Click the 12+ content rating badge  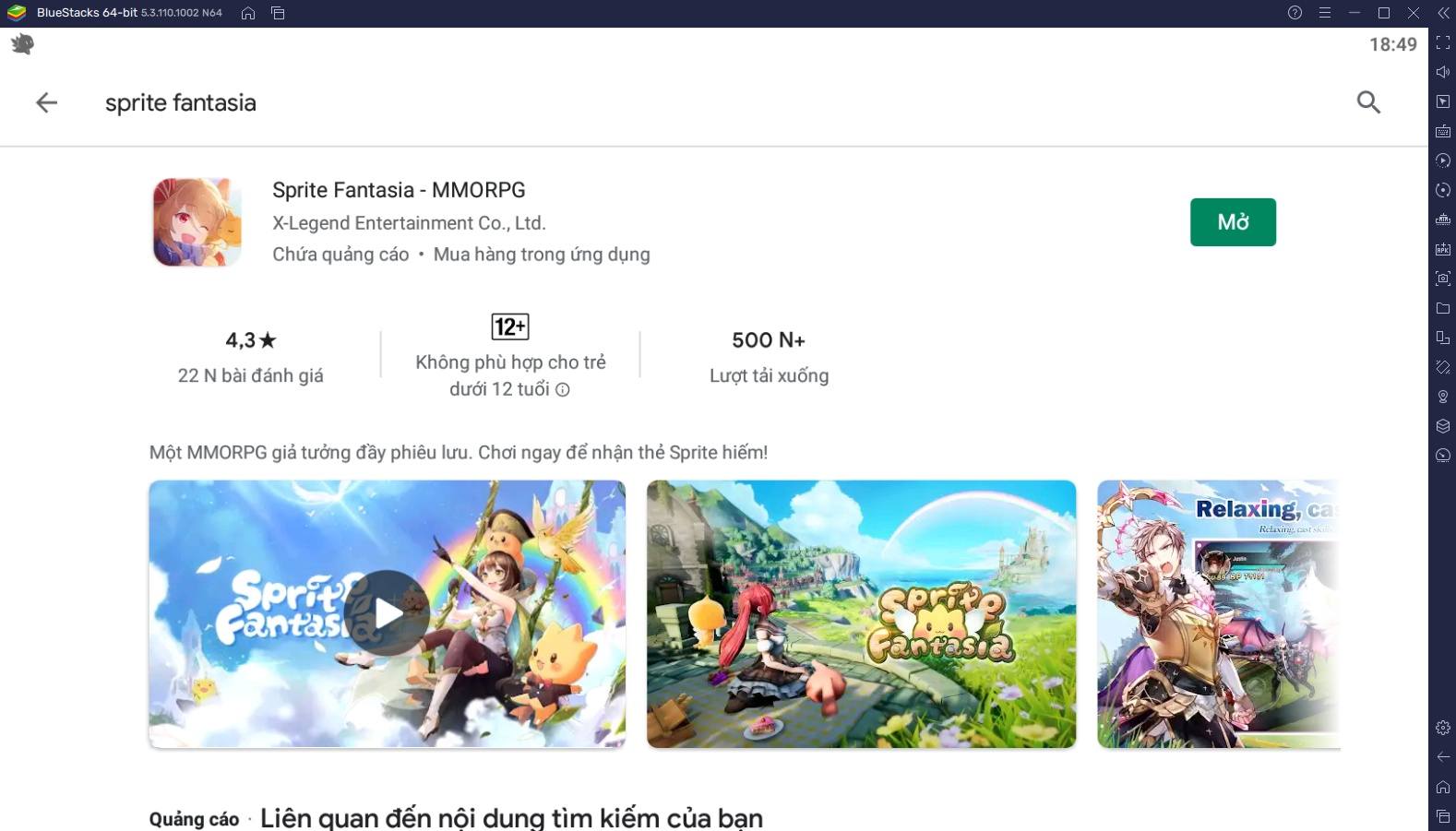(x=510, y=326)
